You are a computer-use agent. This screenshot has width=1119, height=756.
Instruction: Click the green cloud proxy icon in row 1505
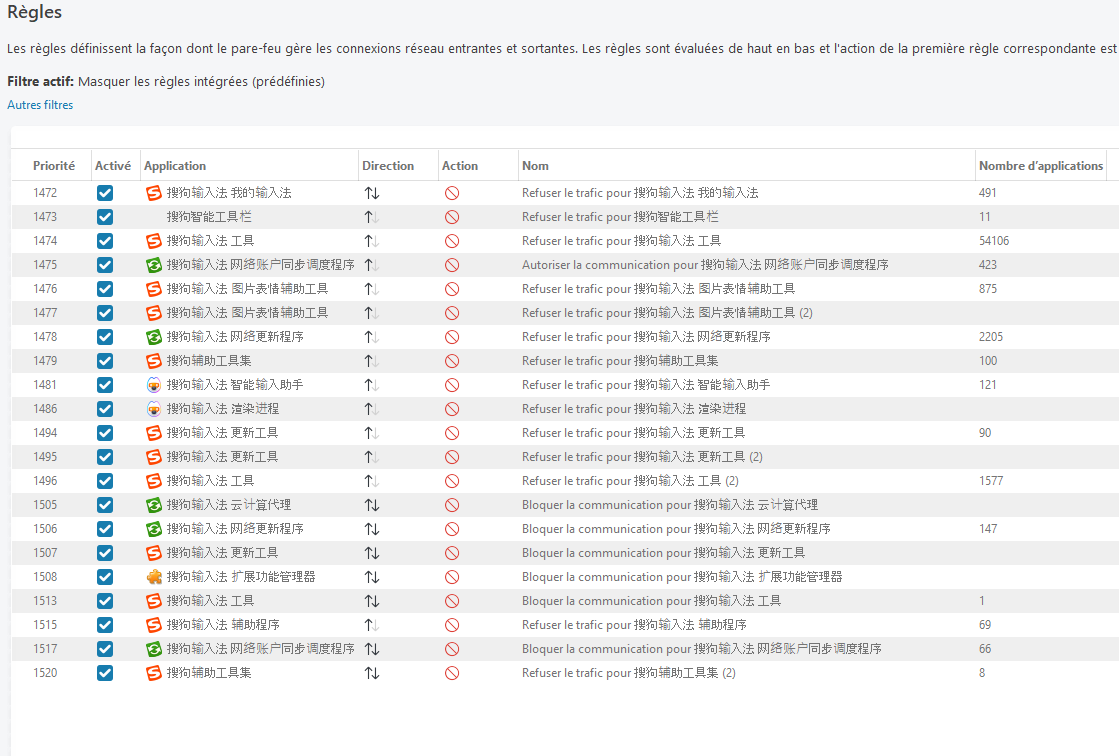pyautogui.click(x=153, y=505)
